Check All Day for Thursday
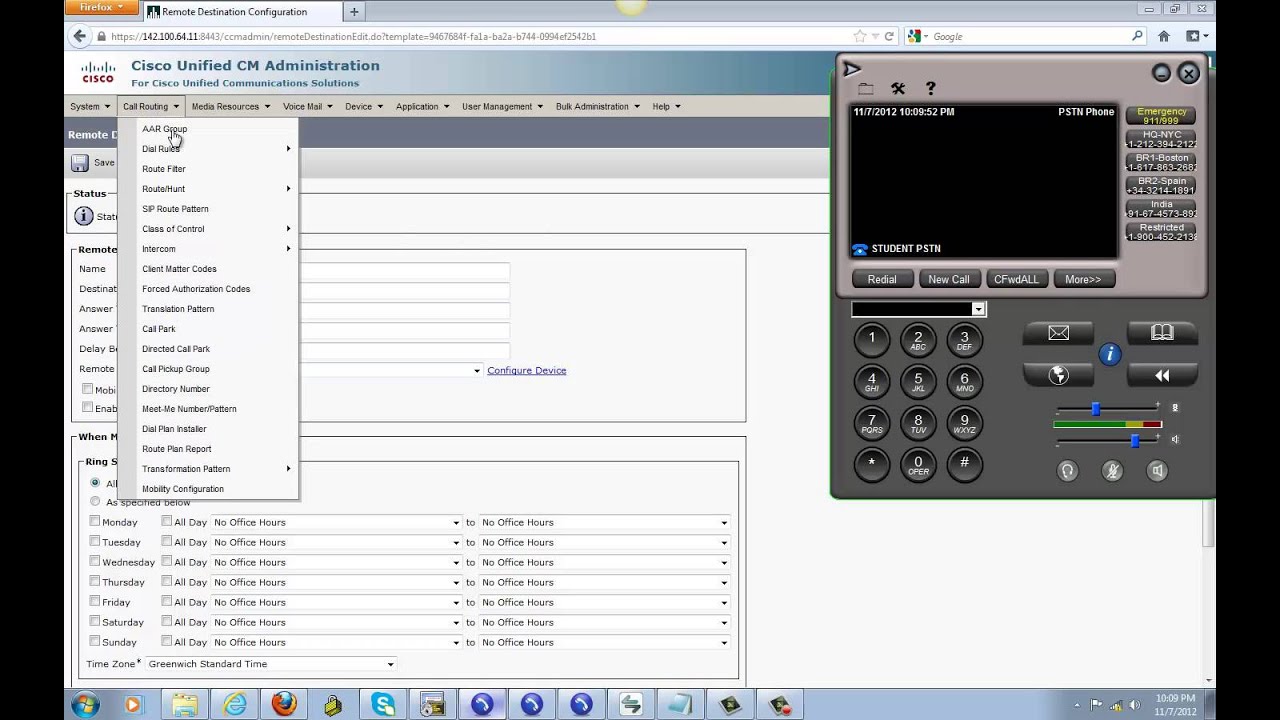1280x720 pixels. [x=167, y=581]
